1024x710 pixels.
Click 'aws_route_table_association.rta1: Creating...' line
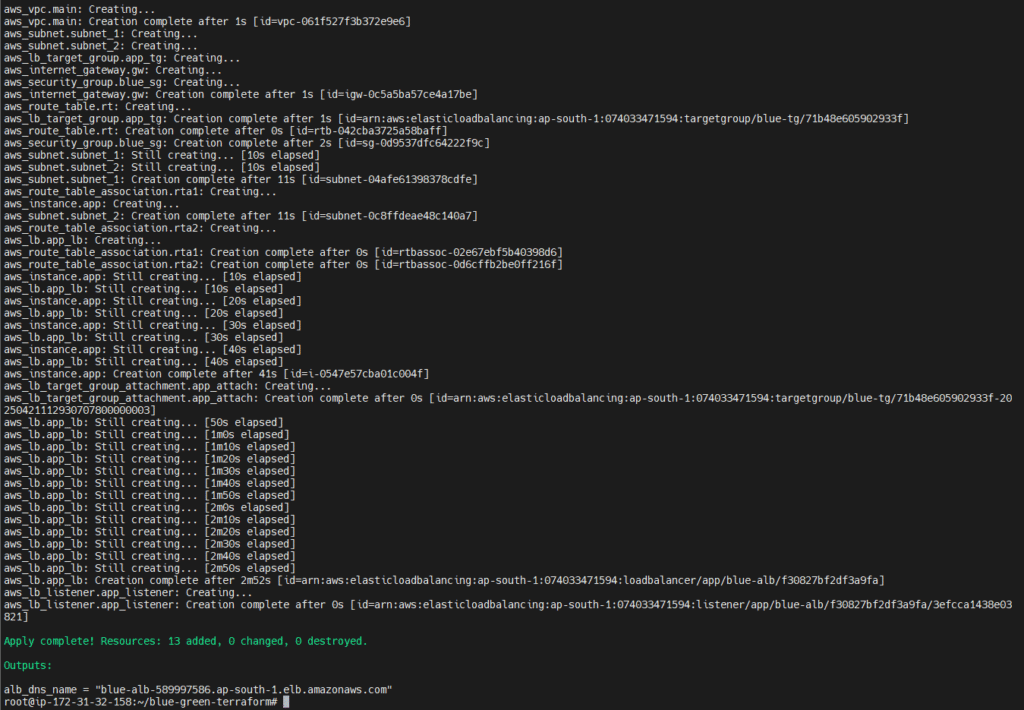(140, 192)
